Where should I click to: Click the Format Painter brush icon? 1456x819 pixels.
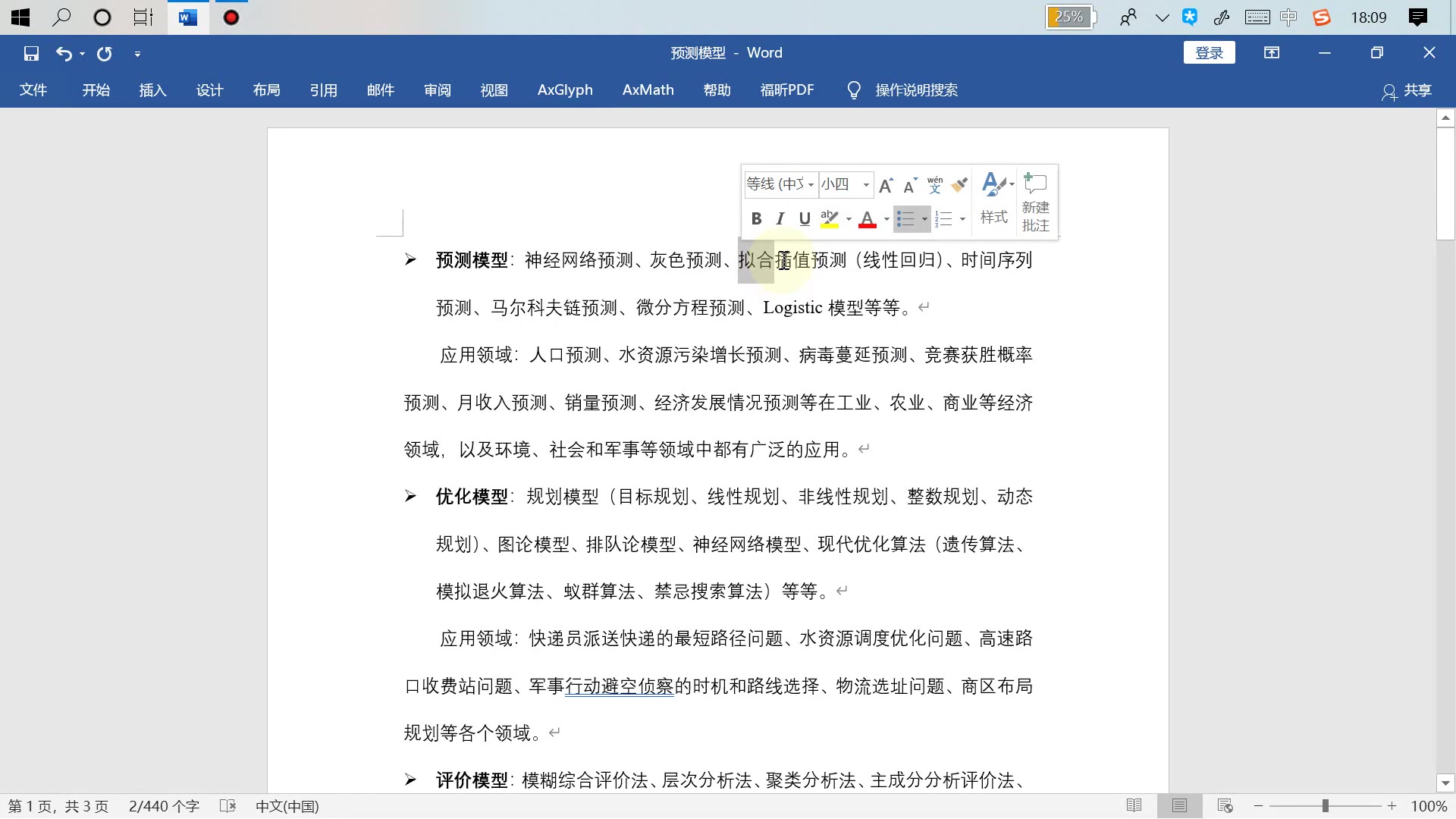[x=959, y=184]
